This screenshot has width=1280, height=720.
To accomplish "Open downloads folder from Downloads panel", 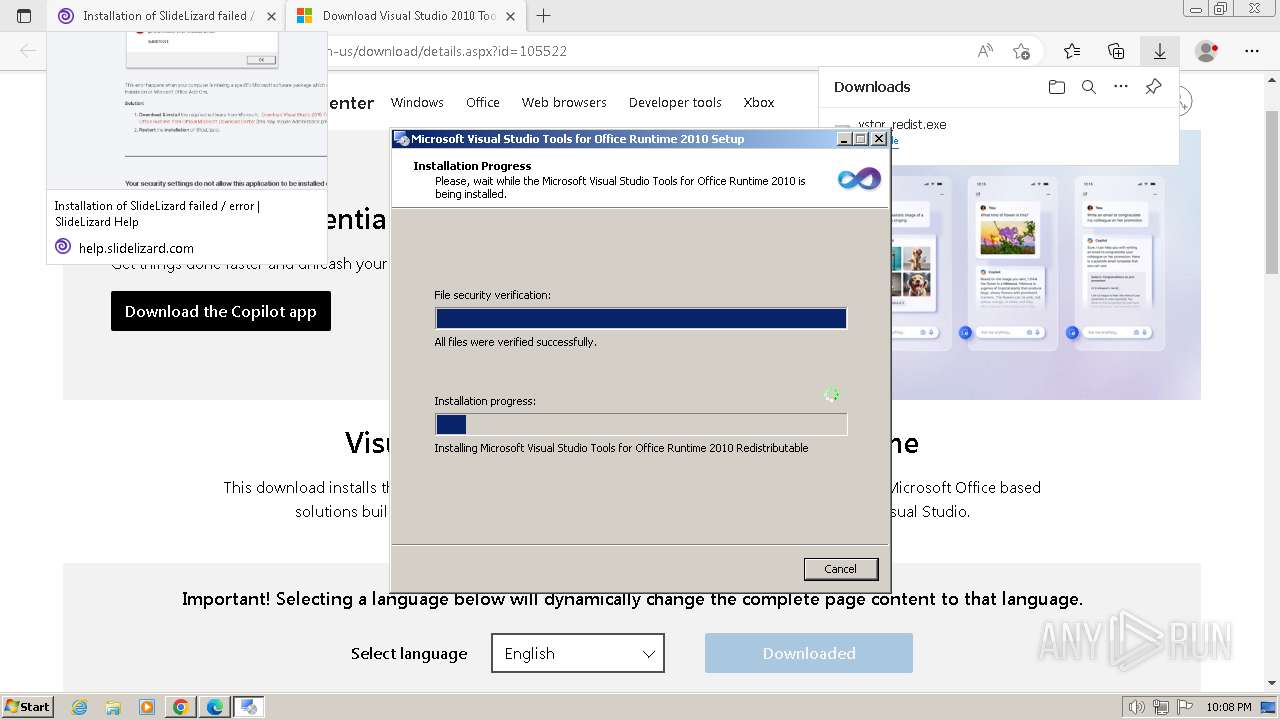I will coord(1057,87).
